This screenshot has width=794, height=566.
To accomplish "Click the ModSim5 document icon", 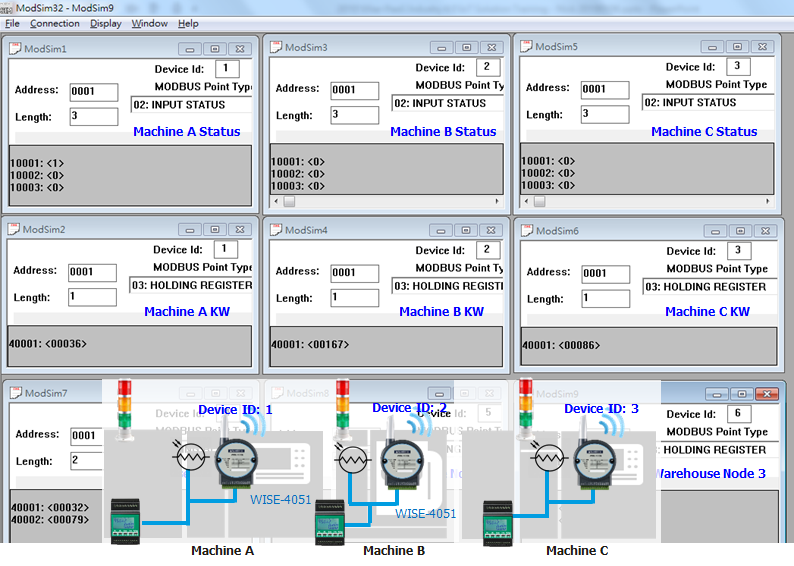I will (x=527, y=46).
